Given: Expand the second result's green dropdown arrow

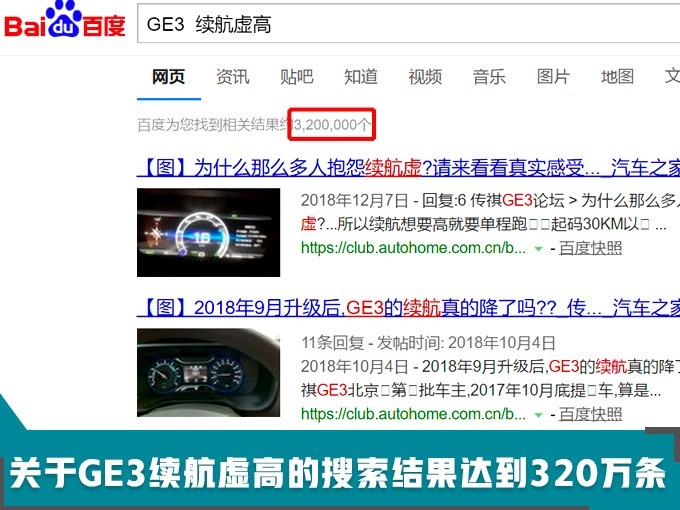Looking at the screenshot, I should point(538,413).
